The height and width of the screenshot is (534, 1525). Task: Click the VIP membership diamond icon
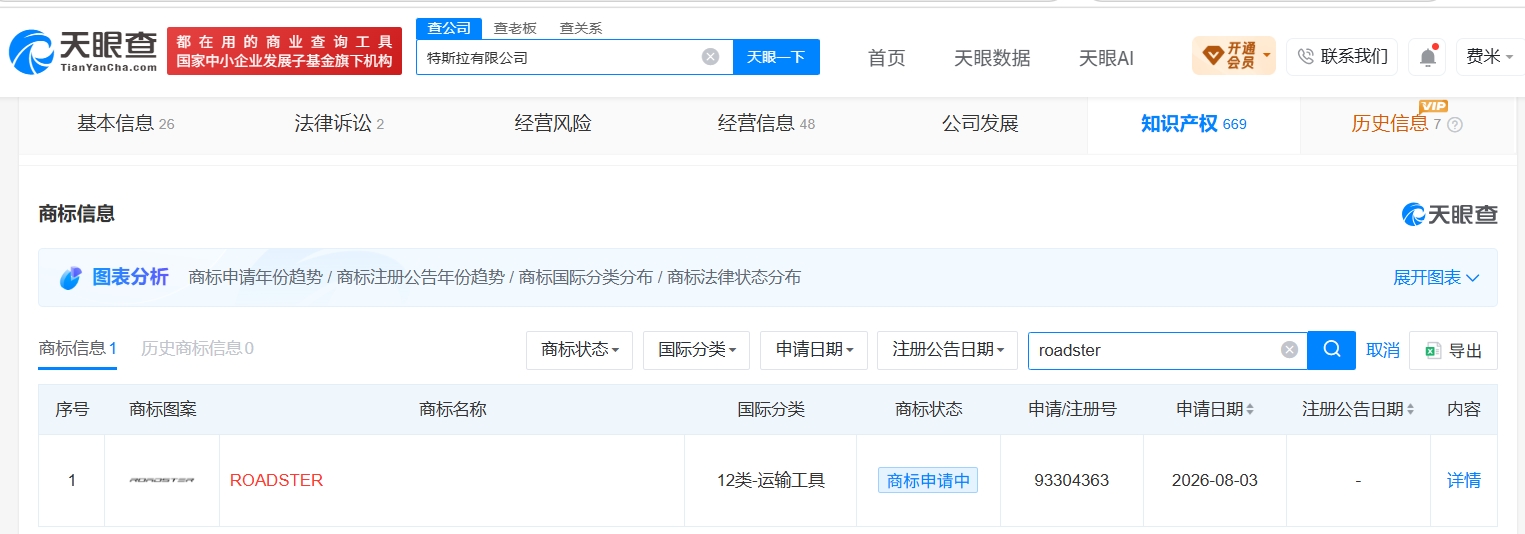point(1212,56)
